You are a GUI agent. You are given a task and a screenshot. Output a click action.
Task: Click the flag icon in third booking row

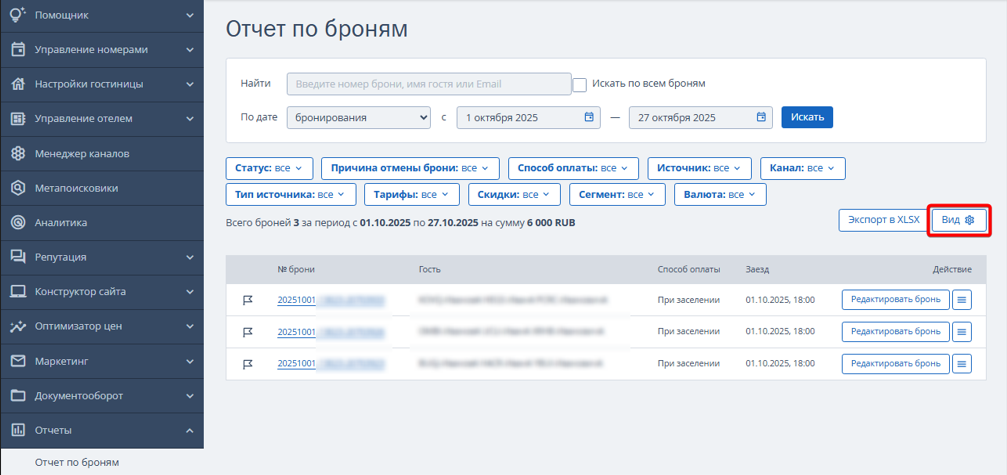pos(248,364)
